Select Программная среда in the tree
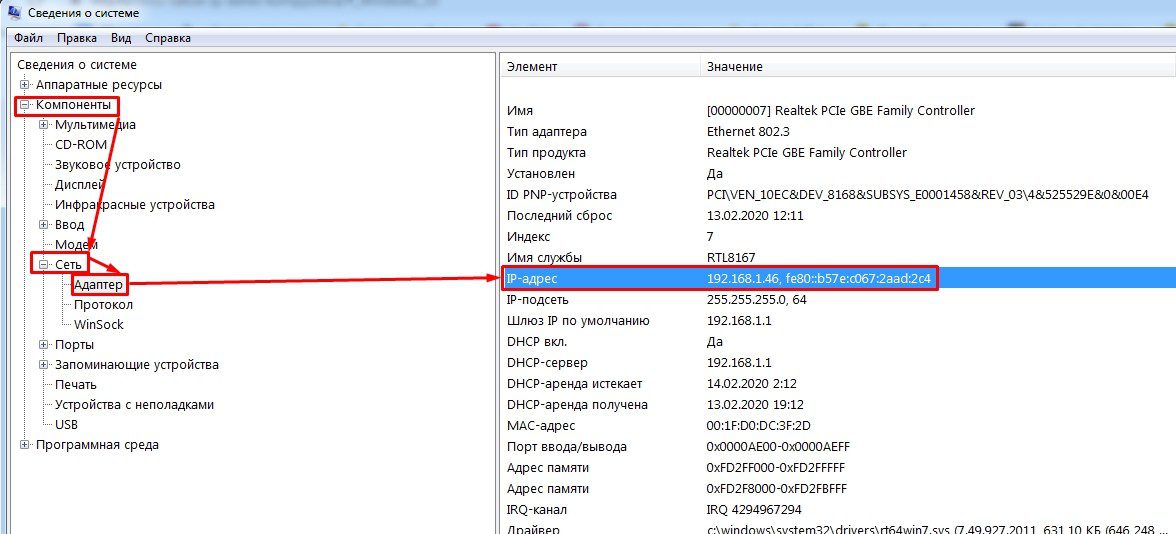This screenshot has height=534, width=1176. 98,444
